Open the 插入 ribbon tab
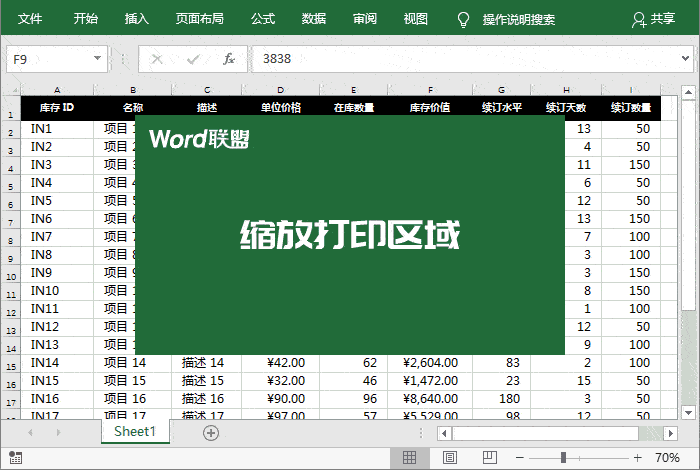This screenshot has width=700, height=470. click(137, 19)
